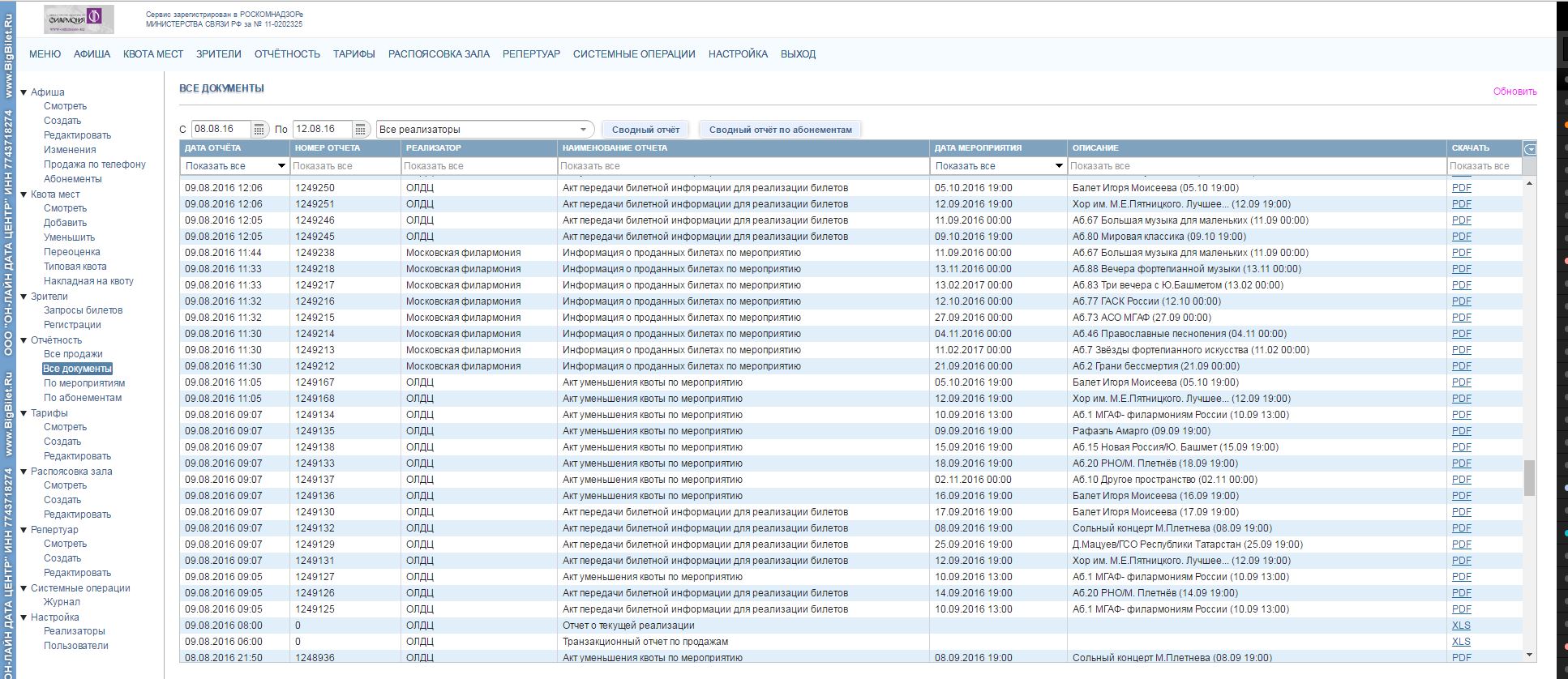Click the Filarmonia logo at top left
The height and width of the screenshot is (679, 1568).
[x=79, y=19]
